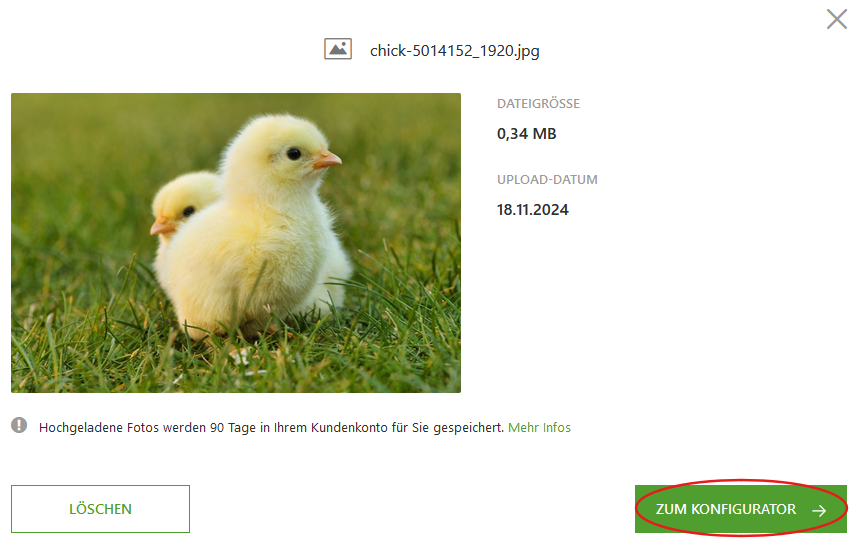Screen dimensions: 857x545
Task: Click the 90 days storage notice text
Action: pos(271,427)
